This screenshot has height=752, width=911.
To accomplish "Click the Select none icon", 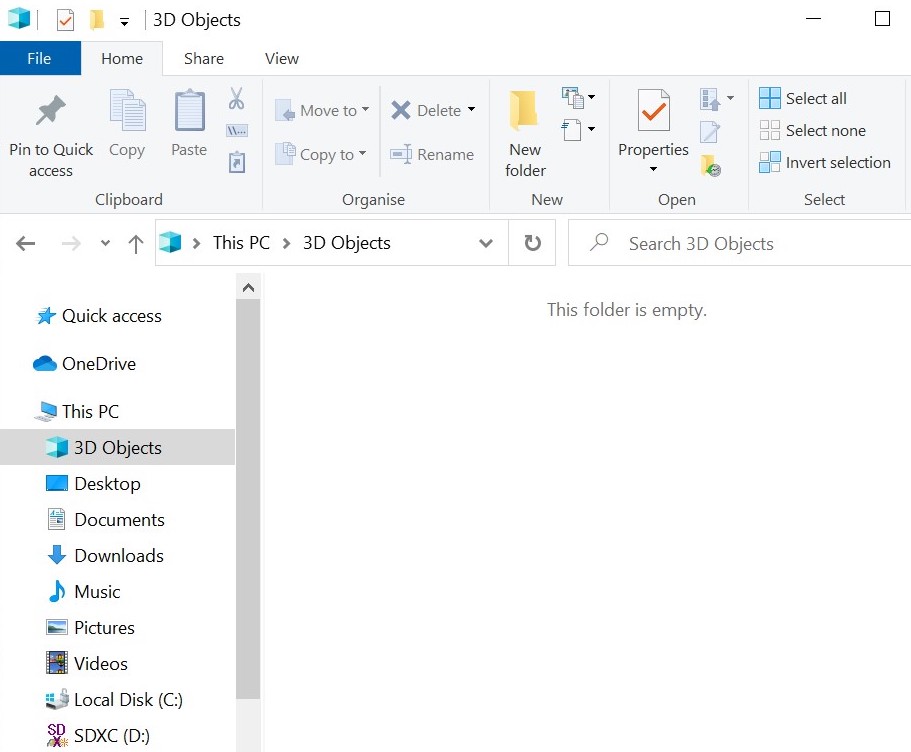I will click(770, 130).
